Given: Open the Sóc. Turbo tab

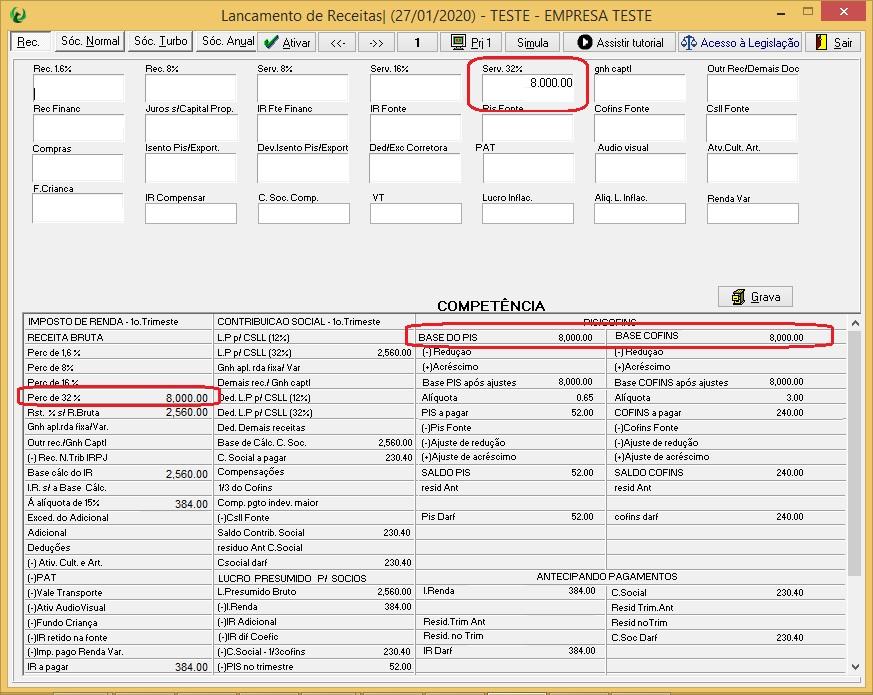Looking at the screenshot, I should (x=160, y=42).
